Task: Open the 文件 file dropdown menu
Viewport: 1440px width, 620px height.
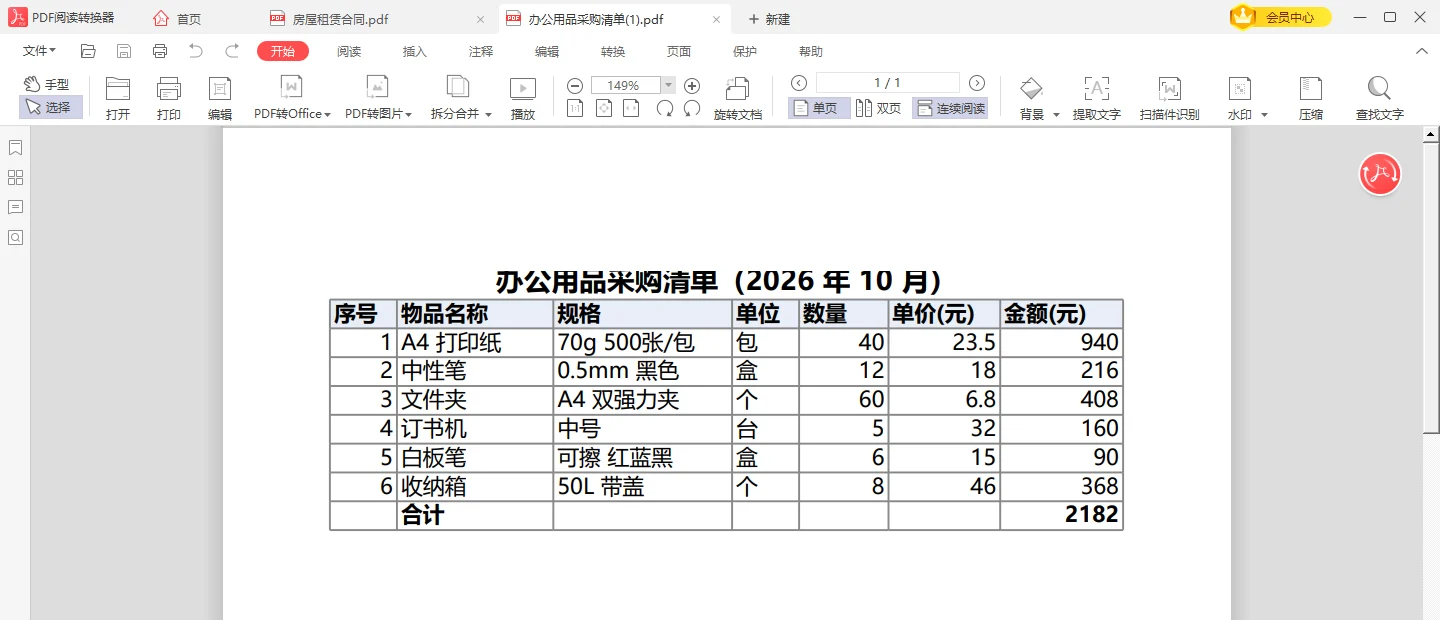Action: [39, 51]
